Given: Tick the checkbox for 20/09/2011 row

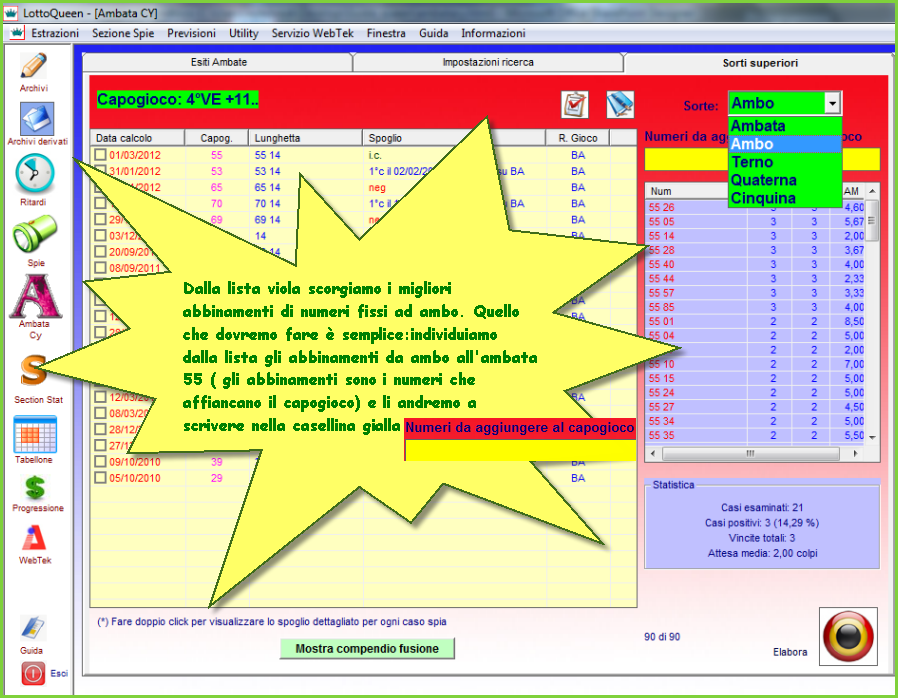Looking at the screenshot, I should tap(100, 251).
